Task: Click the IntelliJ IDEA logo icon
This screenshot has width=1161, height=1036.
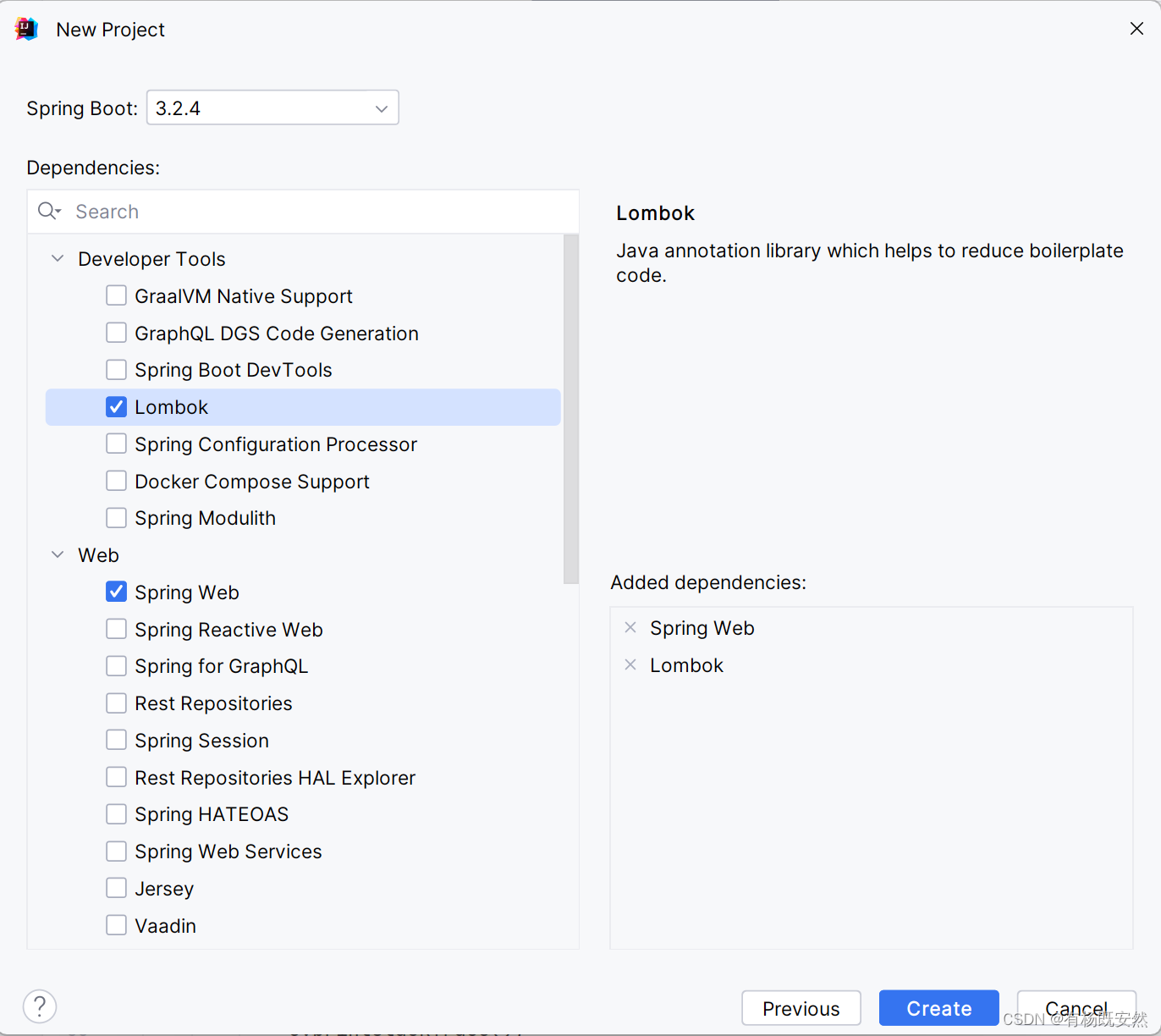Action: click(27, 29)
